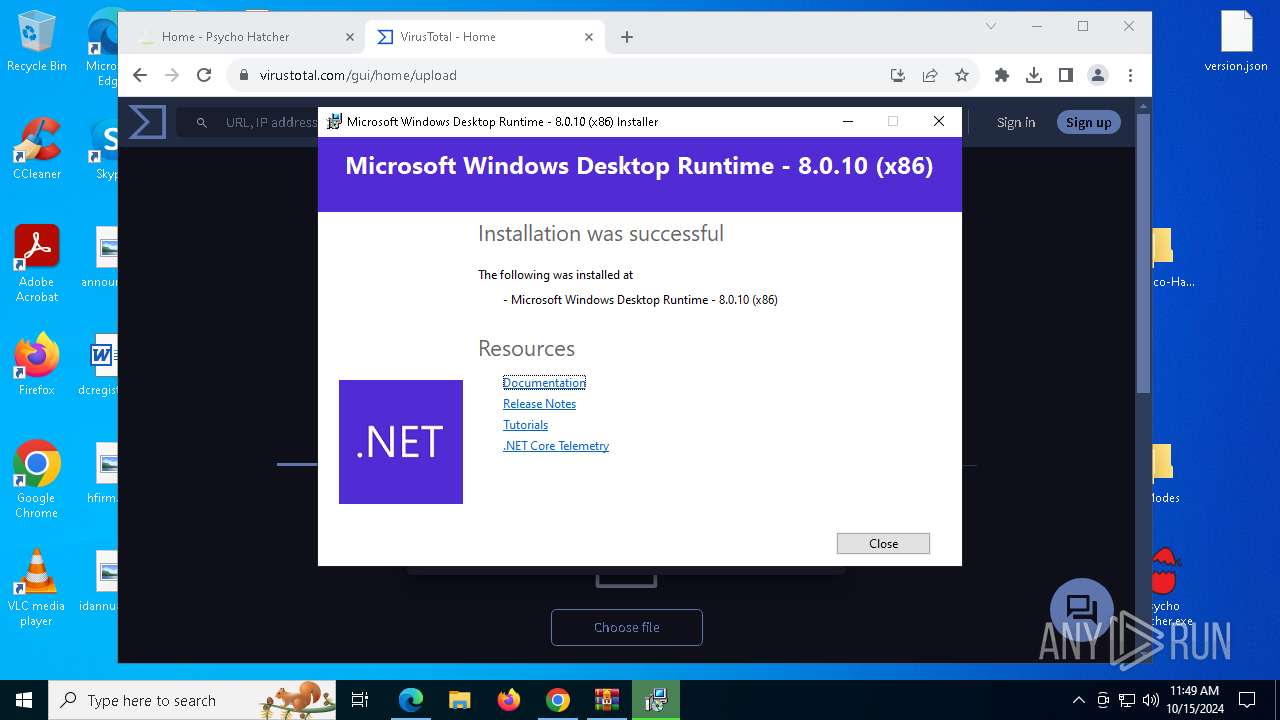Open network icon in system tray
Screen dimensions: 1280x720
pos(1127,700)
